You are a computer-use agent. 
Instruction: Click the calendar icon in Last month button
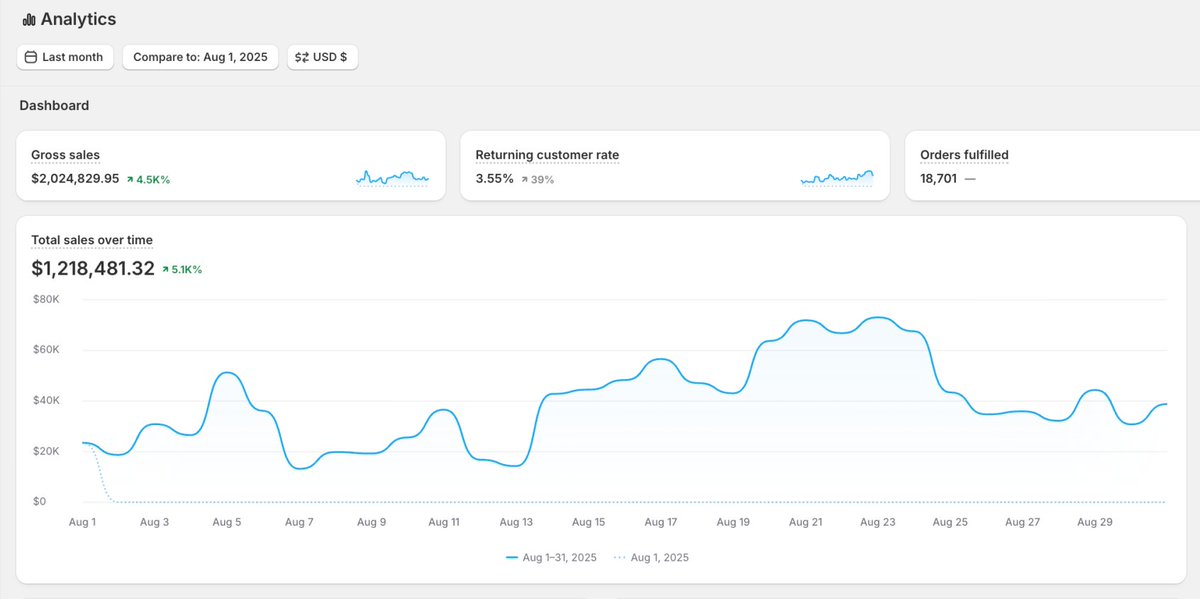(30, 57)
